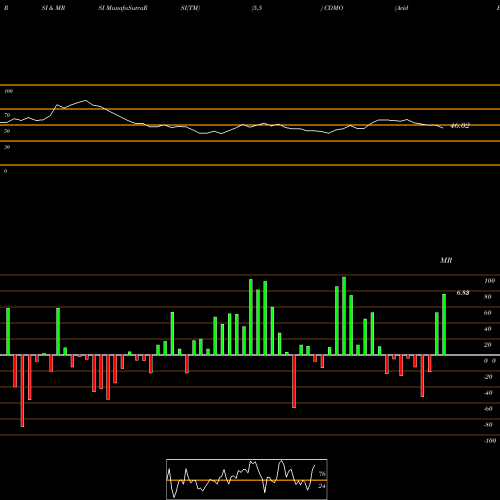Click the end of the white RSI line

point(443,128)
